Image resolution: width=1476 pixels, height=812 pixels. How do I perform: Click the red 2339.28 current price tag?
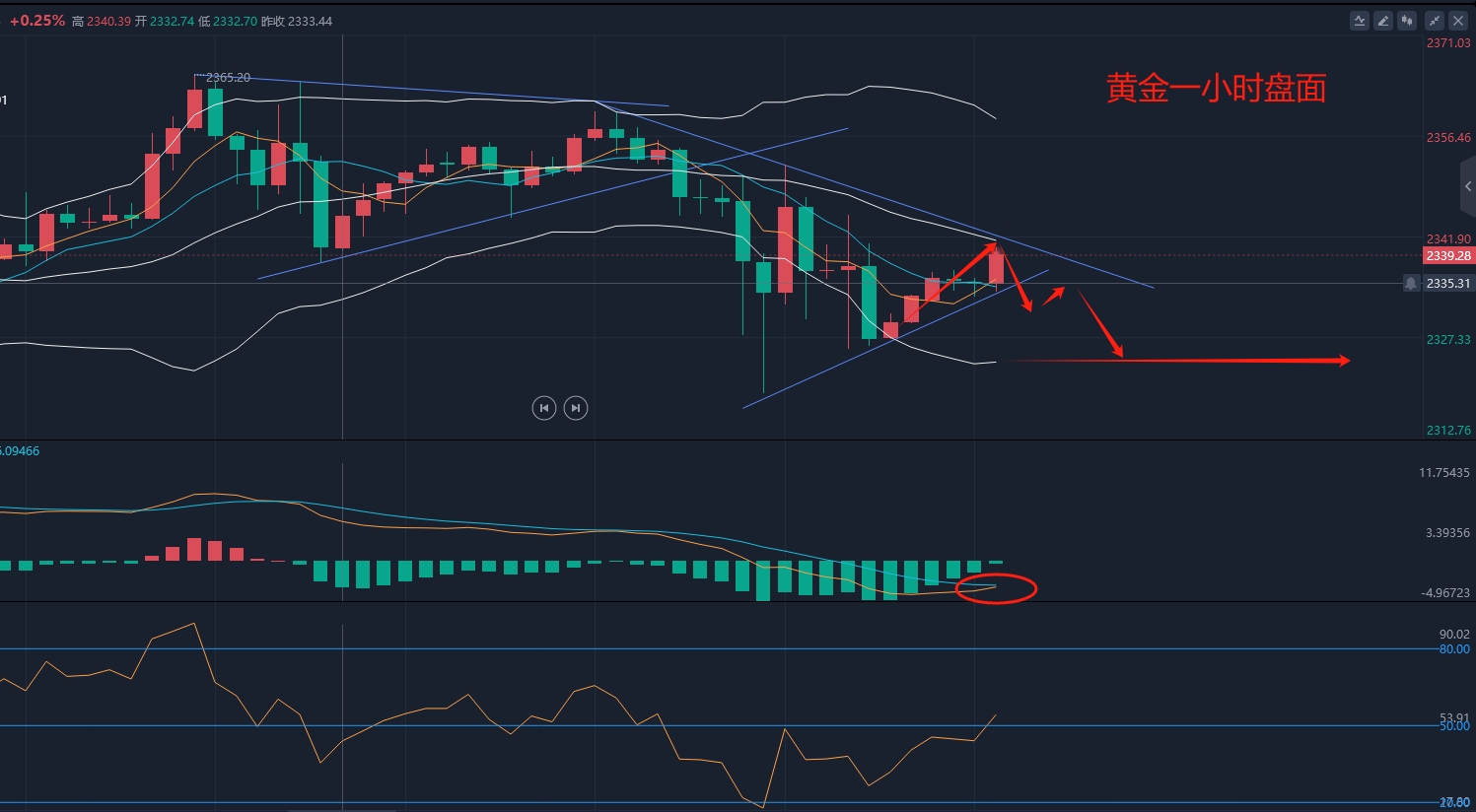click(1447, 256)
